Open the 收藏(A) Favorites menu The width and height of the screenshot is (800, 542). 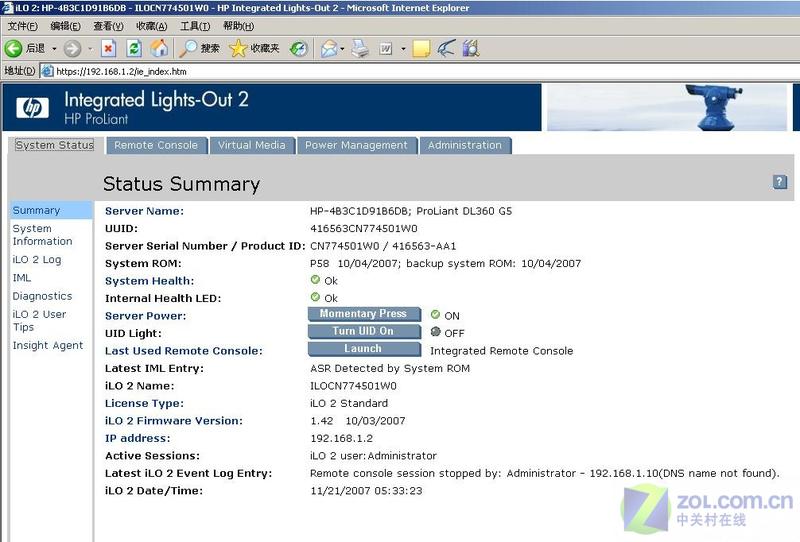(x=152, y=26)
